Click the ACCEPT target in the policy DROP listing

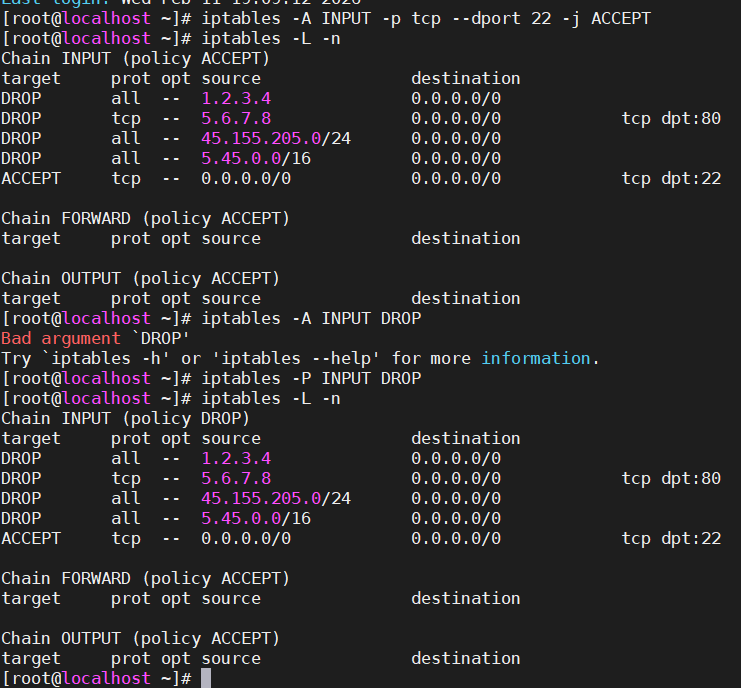point(31,538)
